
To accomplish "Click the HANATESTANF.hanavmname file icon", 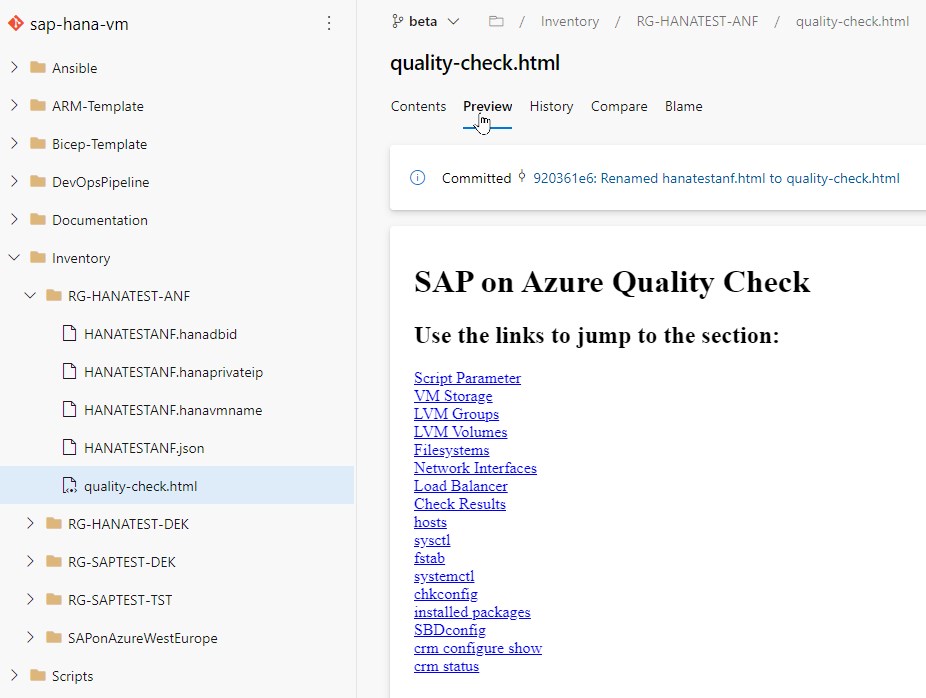I will [70, 409].
